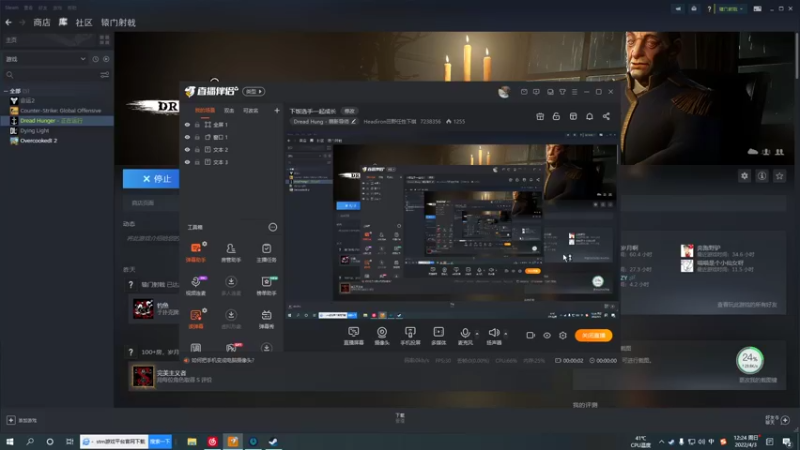Switch Steam library to grid view icon
This screenshot has width=800, height=450.
[x=105, y=40]
